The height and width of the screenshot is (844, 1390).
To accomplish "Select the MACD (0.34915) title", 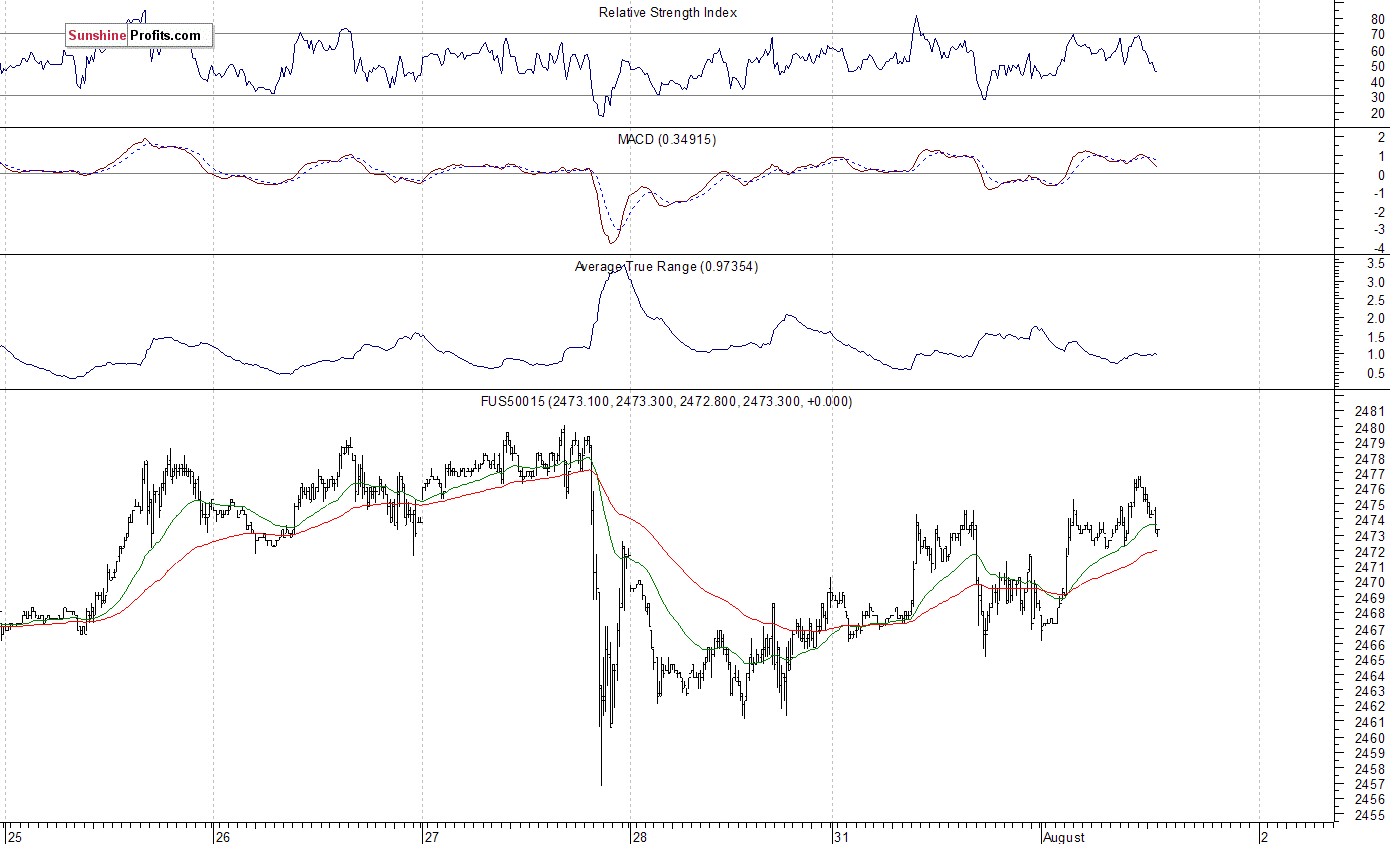I will pyautogui.click(x=667, y=140).
